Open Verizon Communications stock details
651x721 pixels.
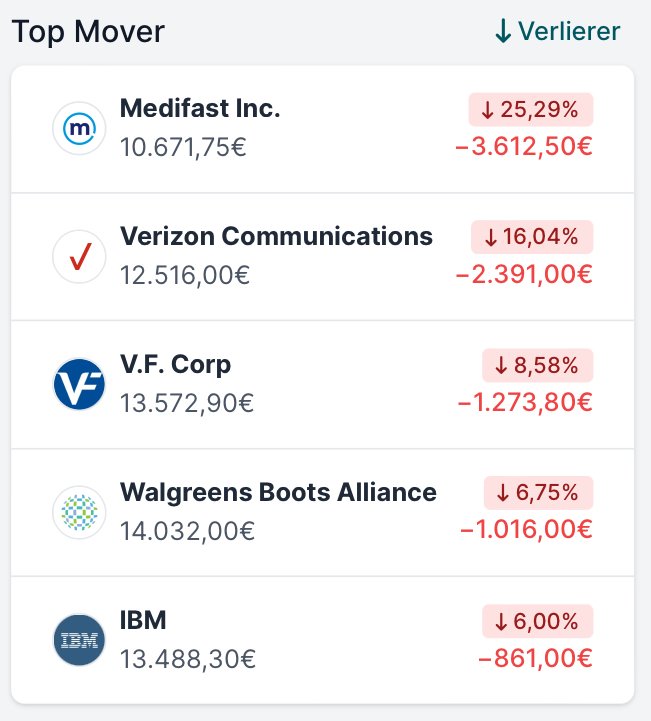(x=276, y=236)
